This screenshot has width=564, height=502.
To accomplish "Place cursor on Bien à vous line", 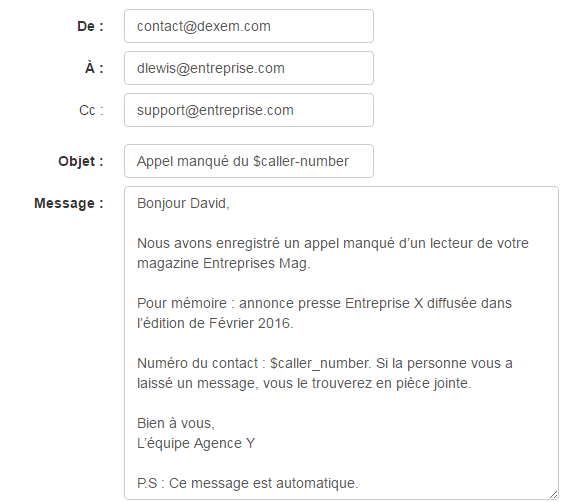I will coord(176,424).
